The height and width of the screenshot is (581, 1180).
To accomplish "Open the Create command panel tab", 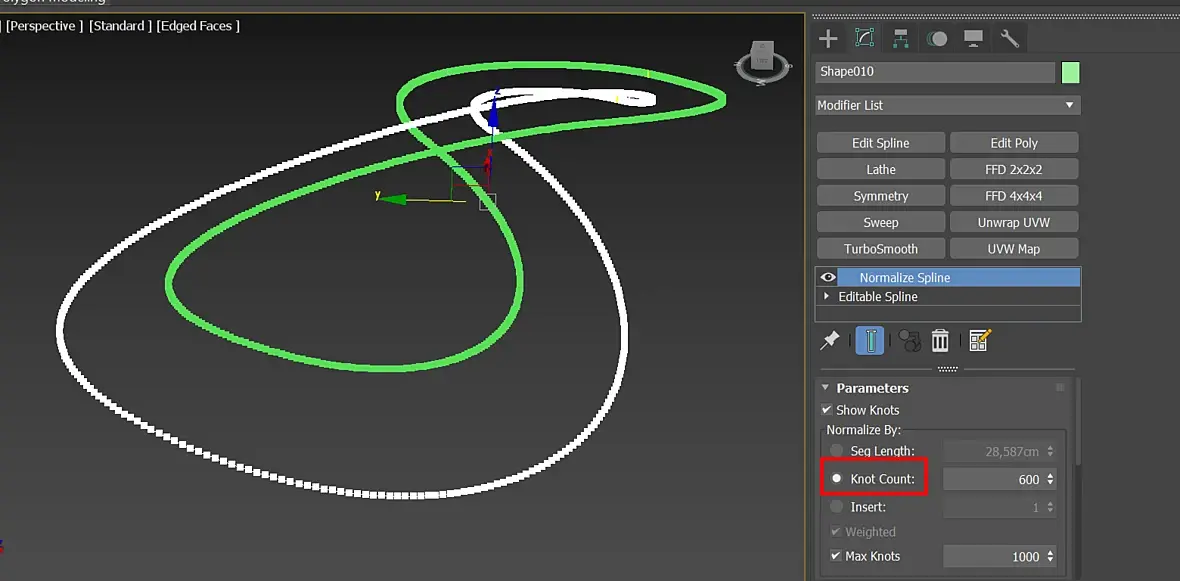I will coord(828,38).
